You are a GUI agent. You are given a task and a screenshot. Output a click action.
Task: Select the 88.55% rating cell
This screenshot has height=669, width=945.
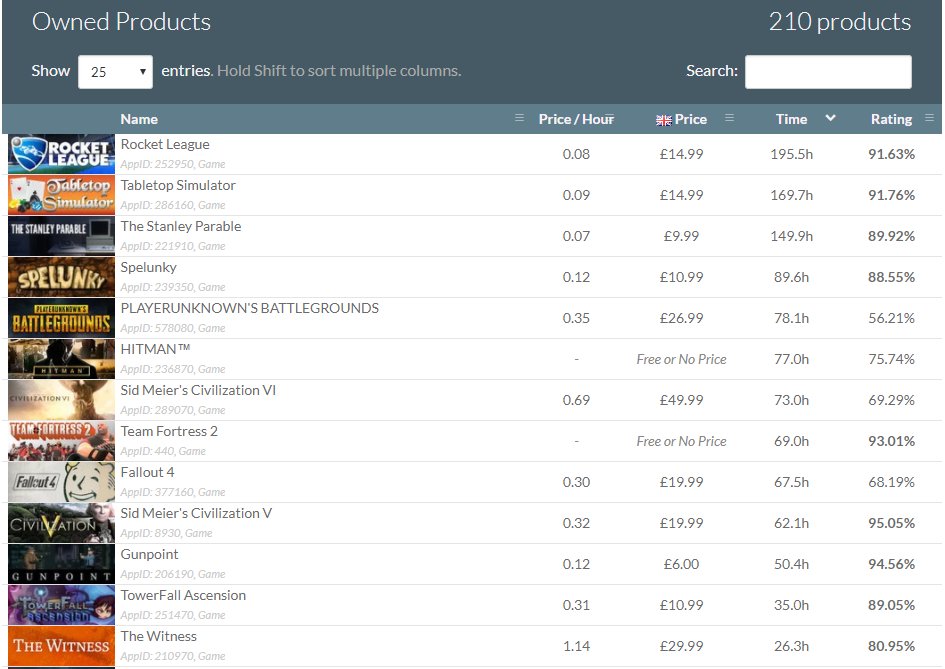coord(891,277)
